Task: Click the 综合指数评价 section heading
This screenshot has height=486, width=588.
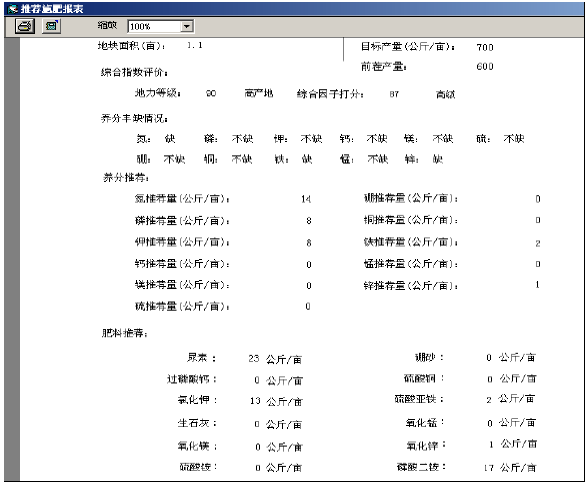Action: pos(134,72)
